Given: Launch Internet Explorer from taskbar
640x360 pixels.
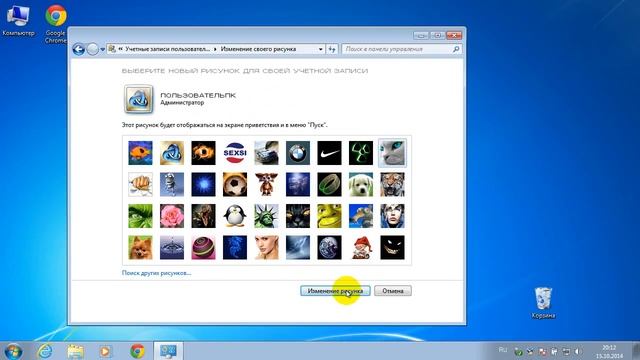Looking at the screenshot, I should click(x=44, y=351).
